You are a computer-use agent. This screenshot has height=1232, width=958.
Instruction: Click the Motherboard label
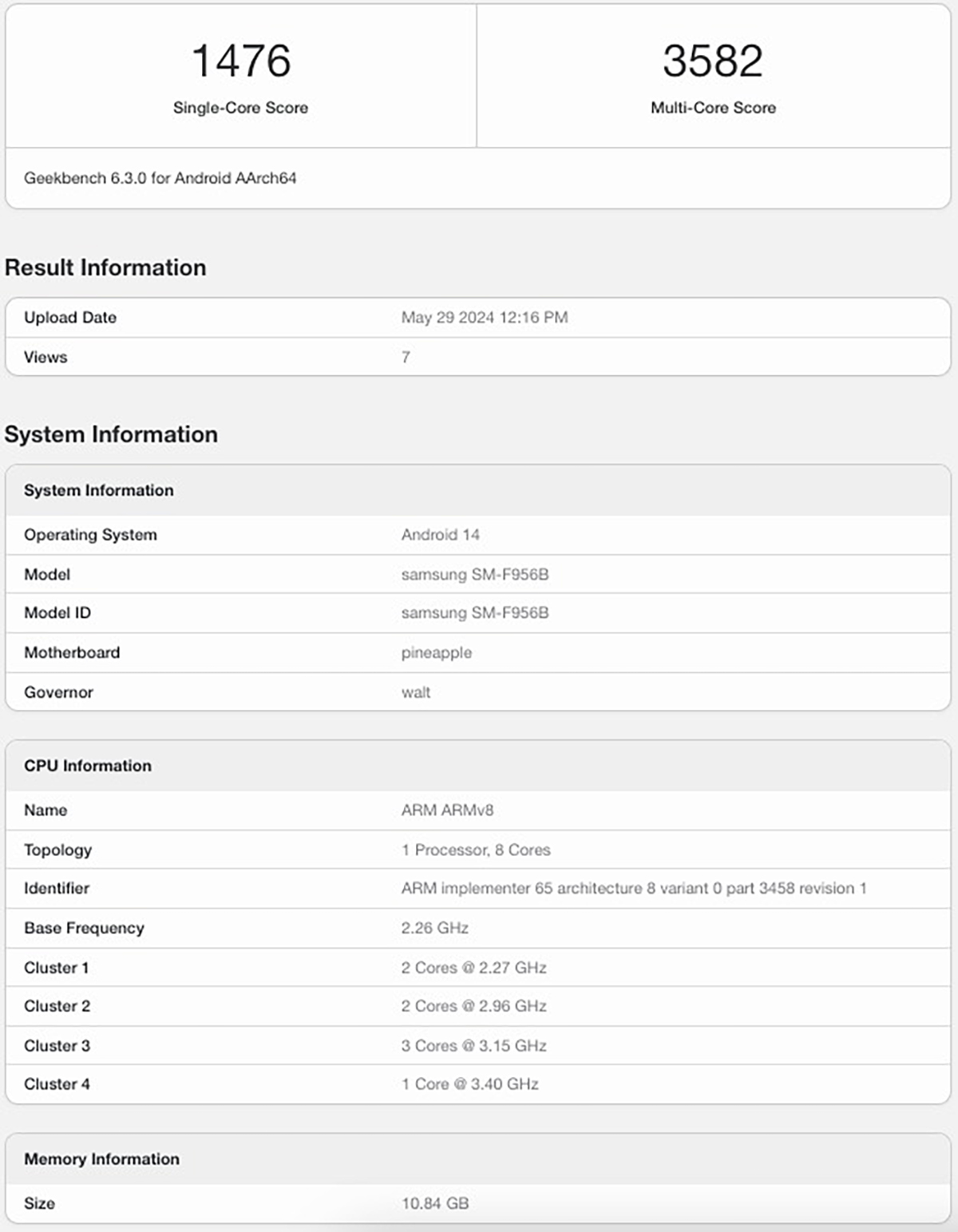pyautogui.click(x=72, y=653)
